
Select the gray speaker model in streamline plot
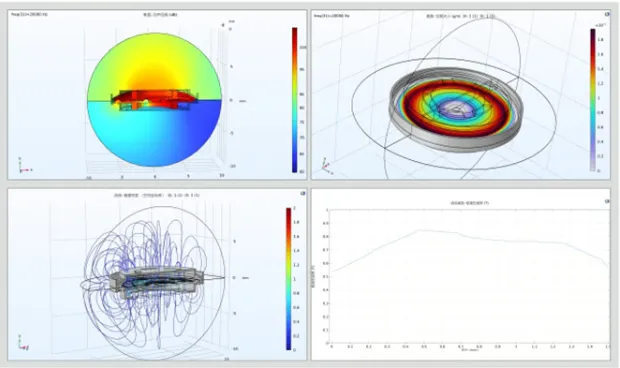click(x=156, y=282)
